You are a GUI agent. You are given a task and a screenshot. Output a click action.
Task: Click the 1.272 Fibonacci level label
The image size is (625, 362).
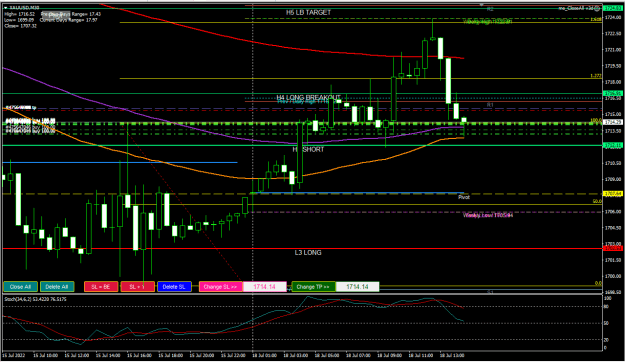[596, 76]
